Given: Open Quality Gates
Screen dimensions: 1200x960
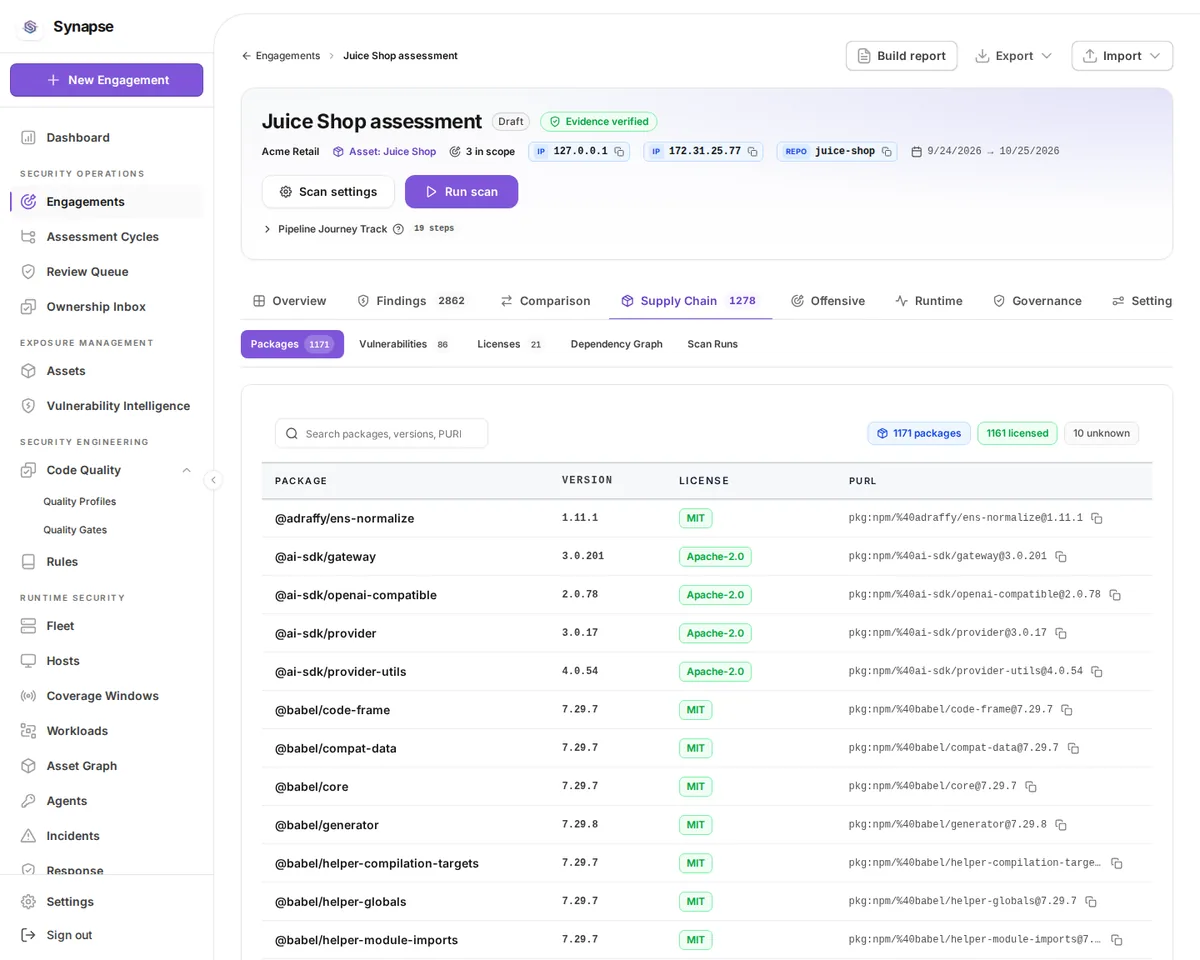Looking at the screenshot, I should (75, 530).
